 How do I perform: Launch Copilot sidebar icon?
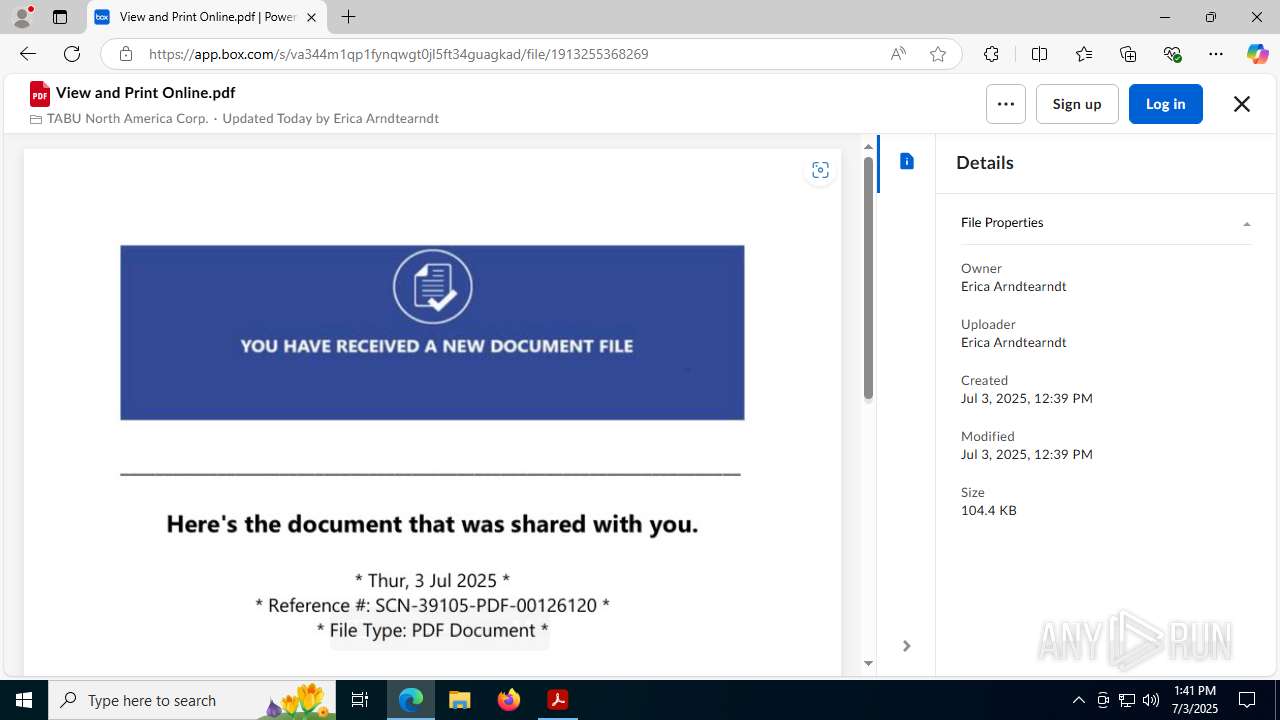point(1257,54)
